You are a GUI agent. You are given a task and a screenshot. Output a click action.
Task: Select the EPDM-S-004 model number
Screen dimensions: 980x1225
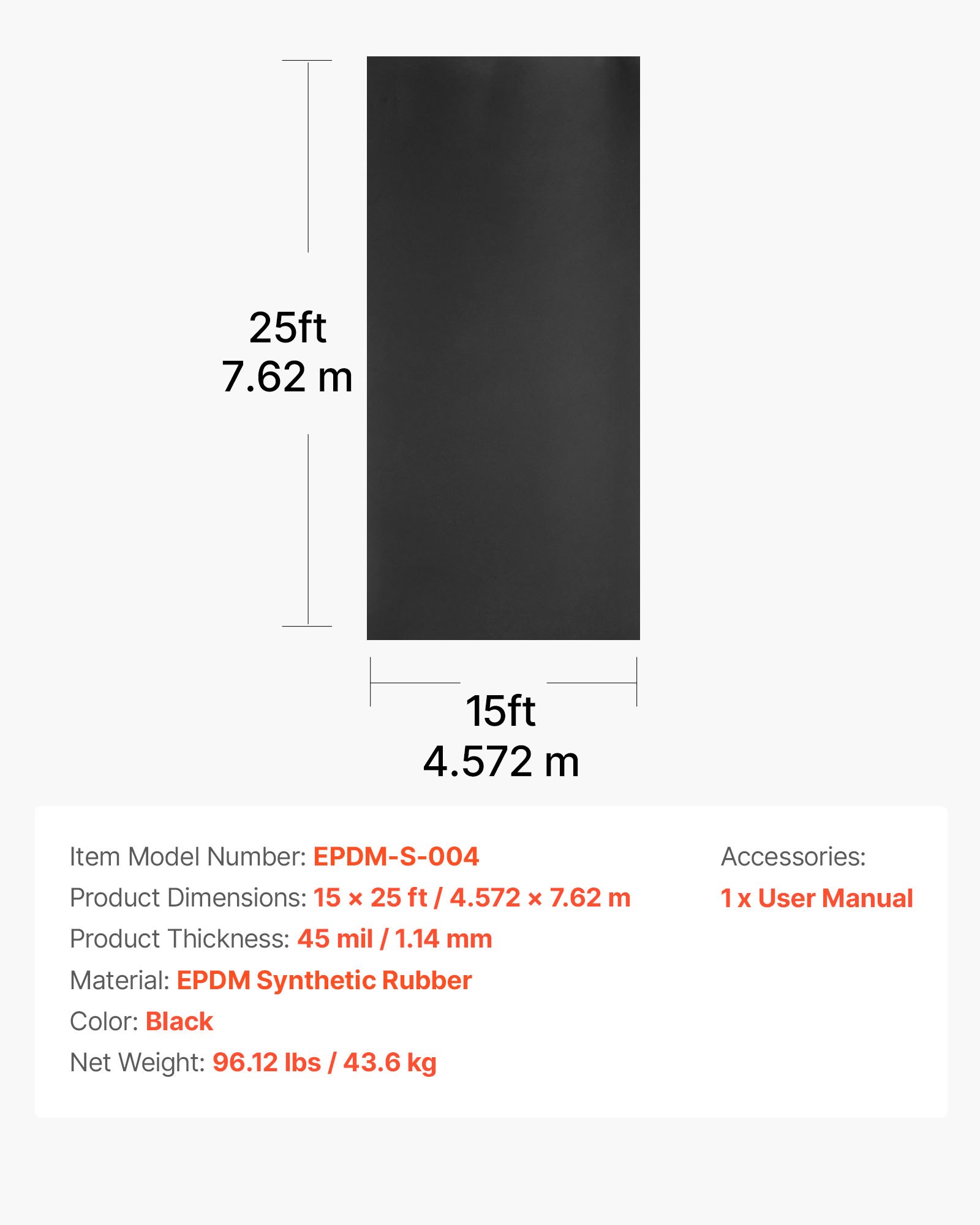pos(396,856)
